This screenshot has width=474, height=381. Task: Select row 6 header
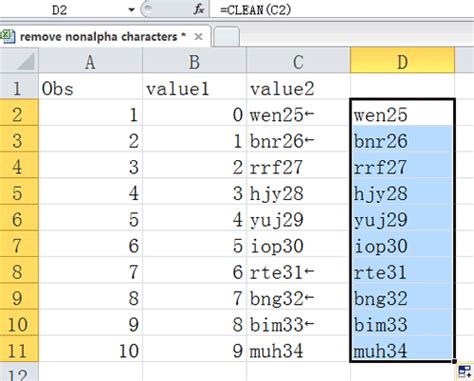coord(19,218)
